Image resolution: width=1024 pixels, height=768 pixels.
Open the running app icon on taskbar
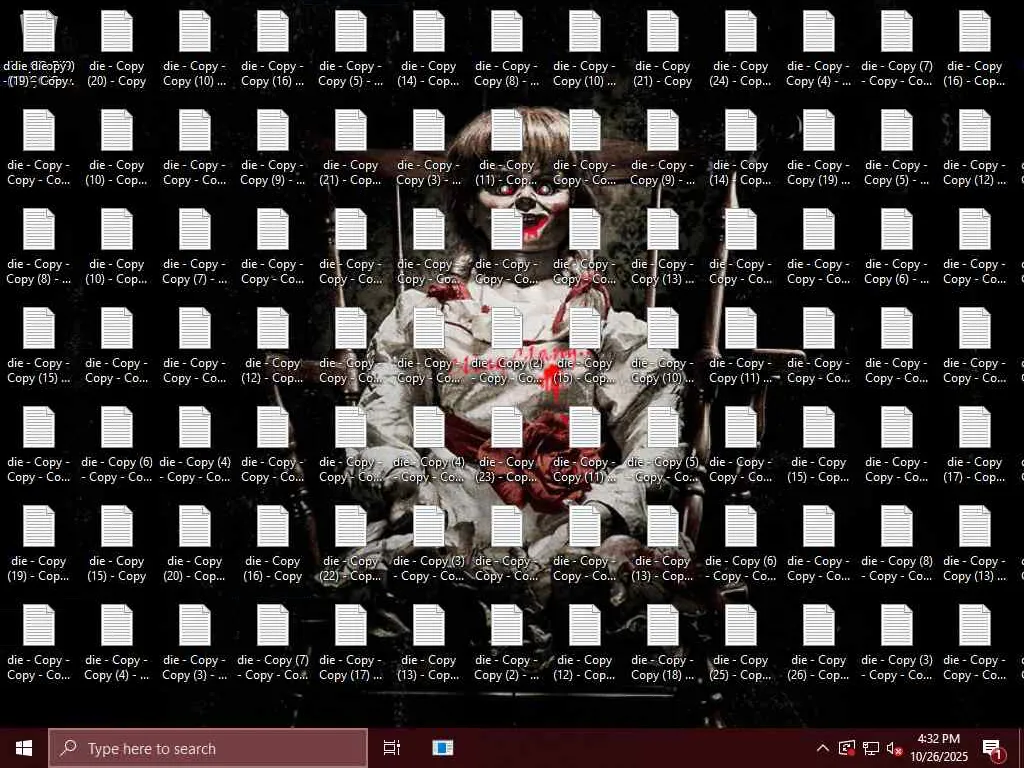[x=443, y=748]
